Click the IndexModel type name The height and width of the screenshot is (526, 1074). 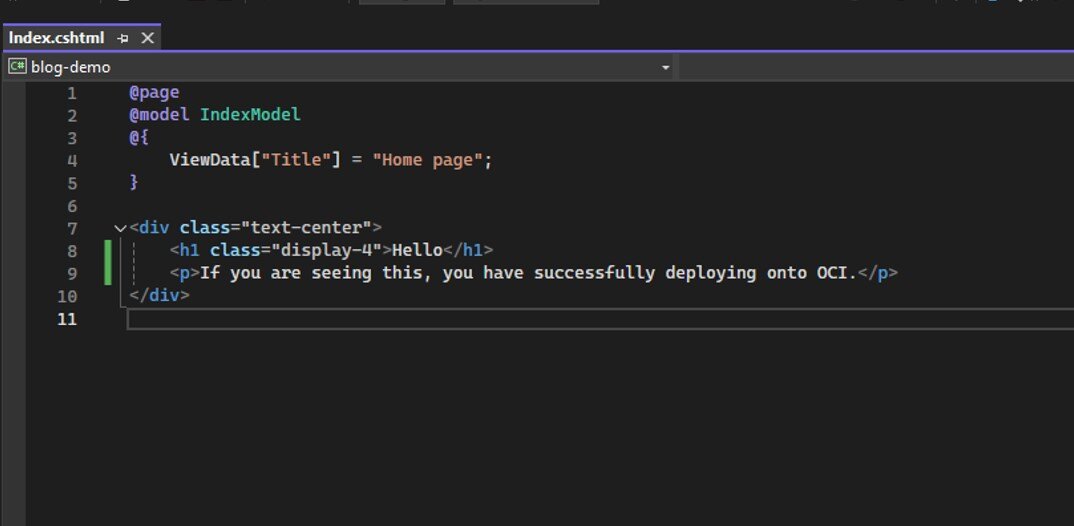[250, 114]
